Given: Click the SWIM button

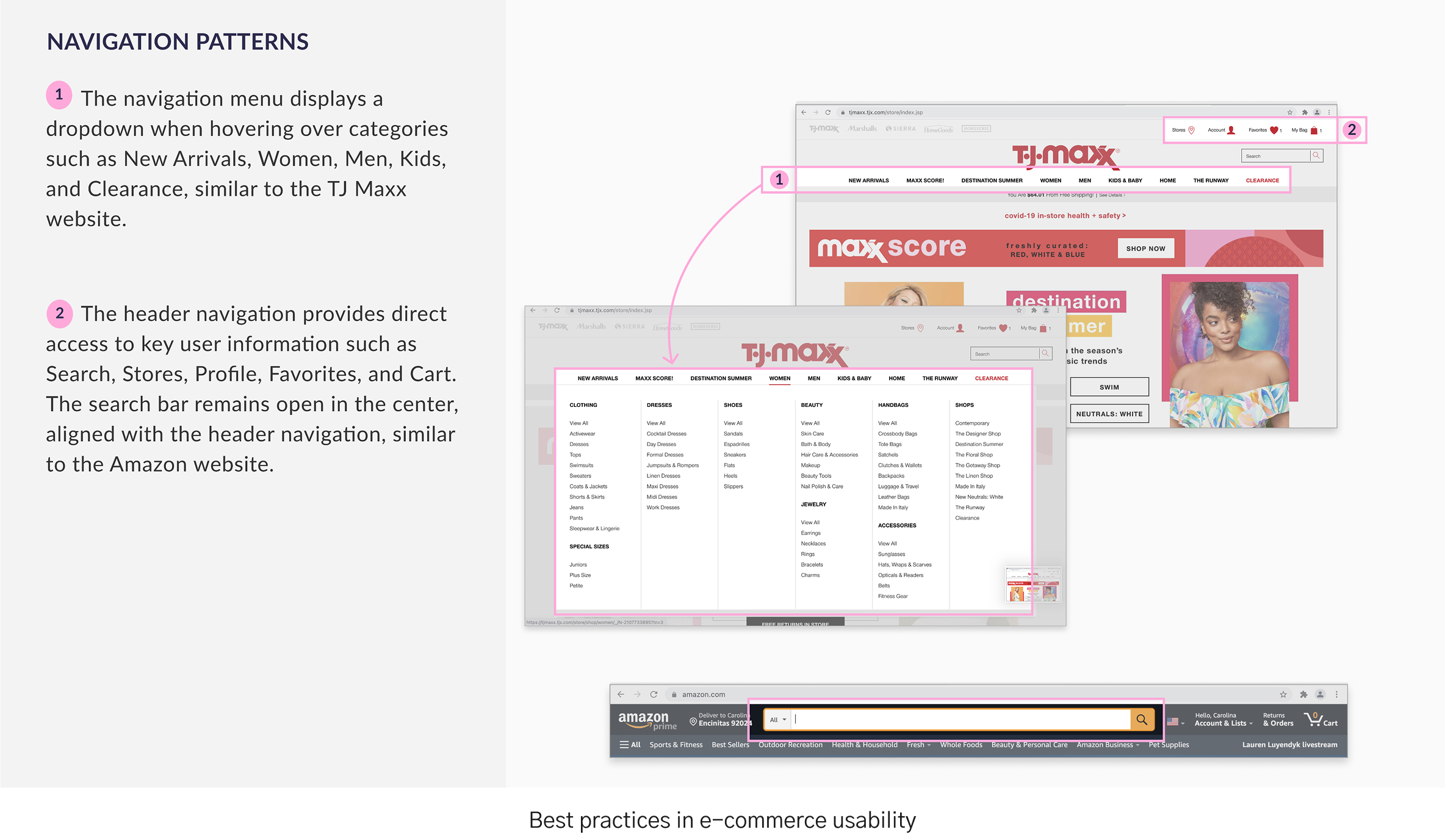Looking at the screenshot, I should pyautogui.click(x=1109, y=387).
